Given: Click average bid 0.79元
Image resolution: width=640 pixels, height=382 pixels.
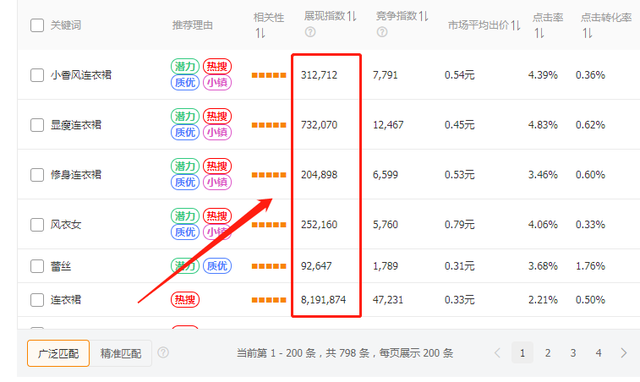Looking at the screenshot, I should [x=460, y=224].
